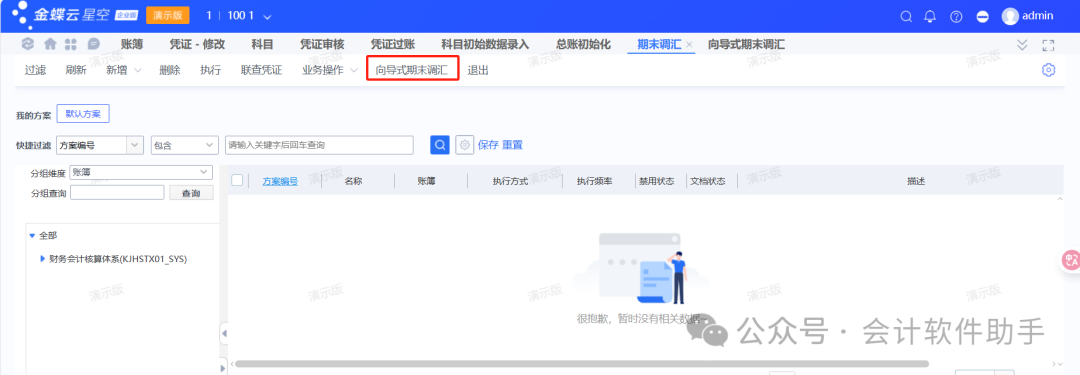The image size is (1080, 375).
Task: Switch to the 科目 tab
Action: click(x=262, y=45)
